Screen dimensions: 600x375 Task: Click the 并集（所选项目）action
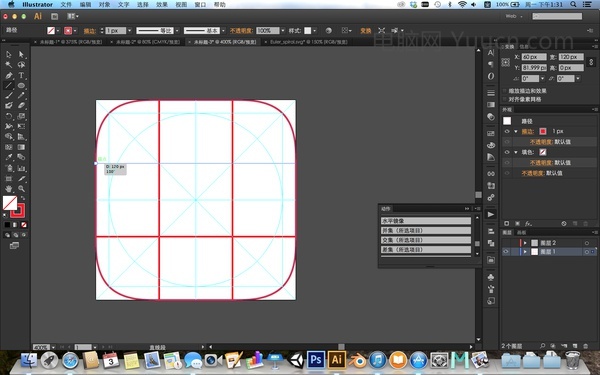pos(426,230)
